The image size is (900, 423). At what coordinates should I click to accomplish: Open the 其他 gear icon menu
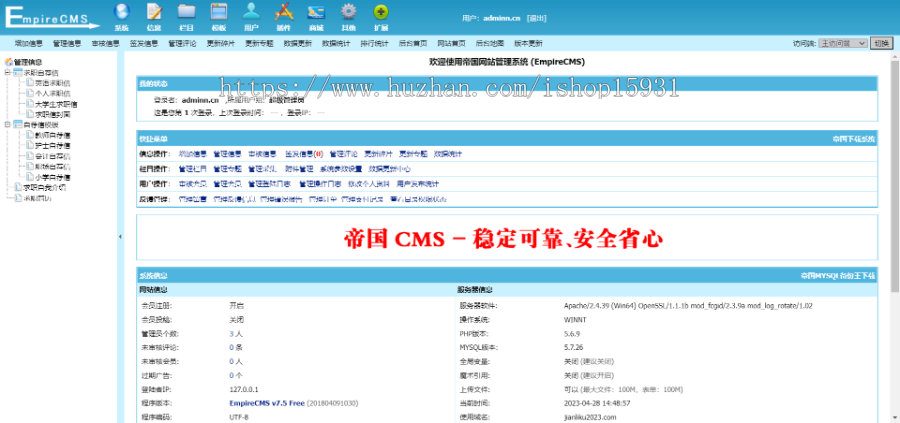pyautogui.click(x=348, y=17)
